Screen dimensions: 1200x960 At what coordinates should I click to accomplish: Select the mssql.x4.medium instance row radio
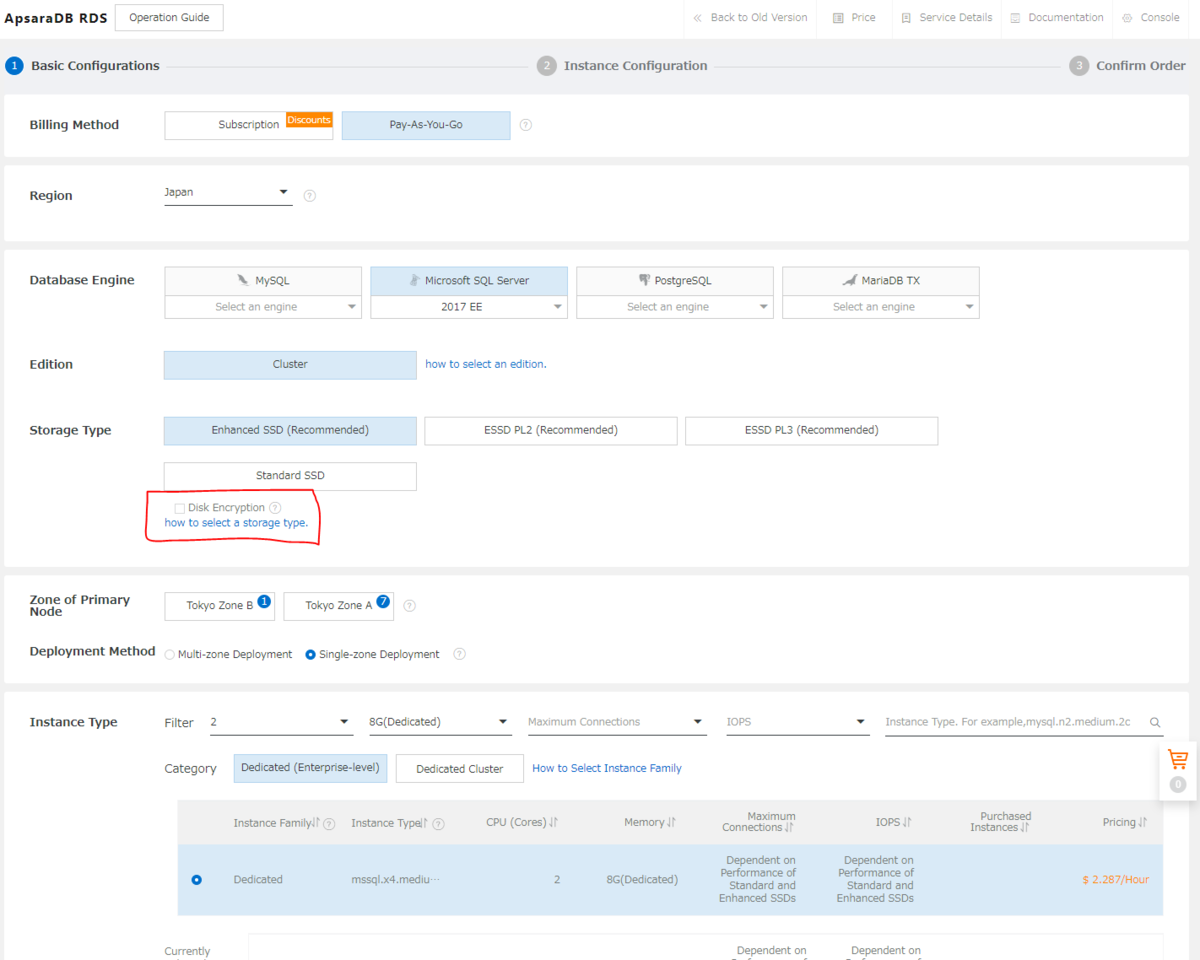(196, 880)
